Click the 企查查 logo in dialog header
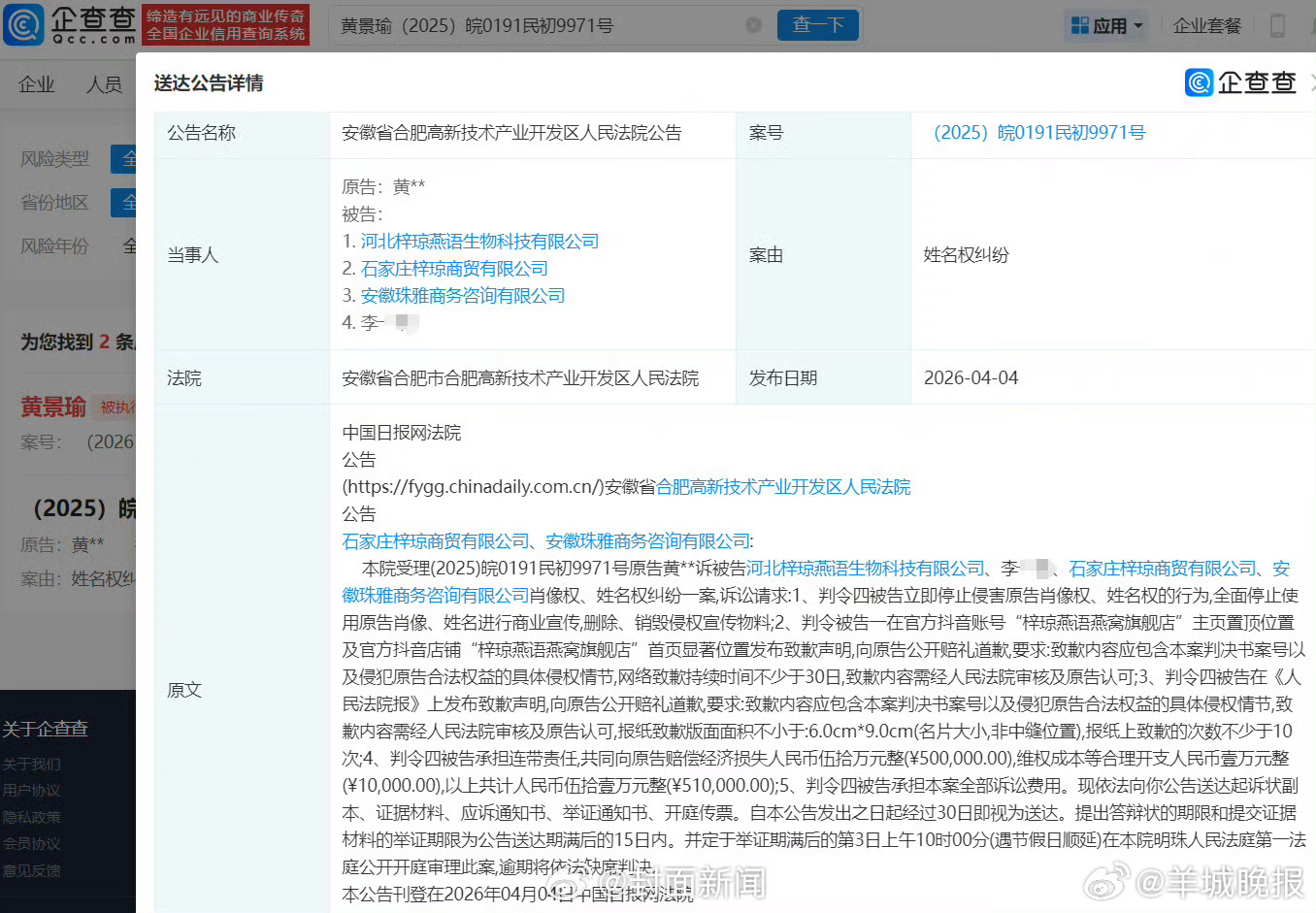This screenshot has width=1316, height=913. [1240, 83]
